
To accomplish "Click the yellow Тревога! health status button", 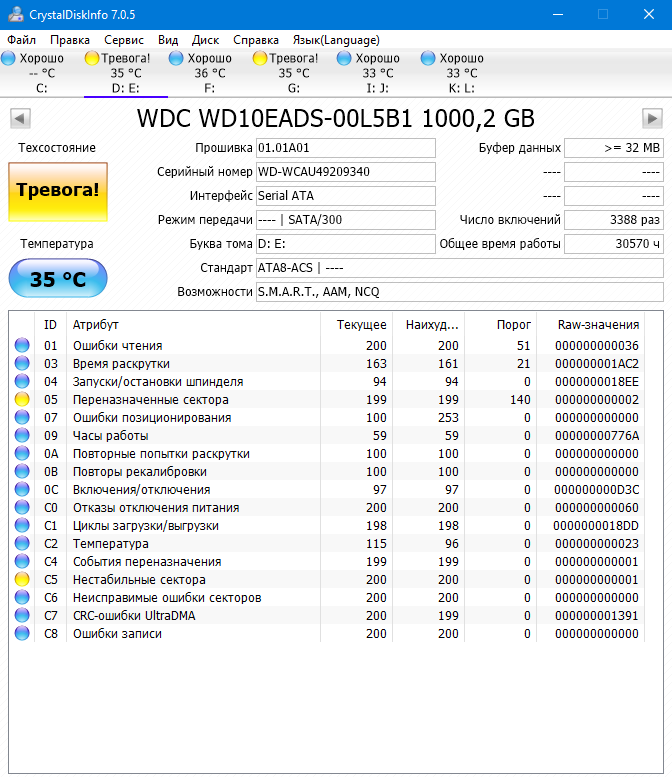I will tap(58, 191).
